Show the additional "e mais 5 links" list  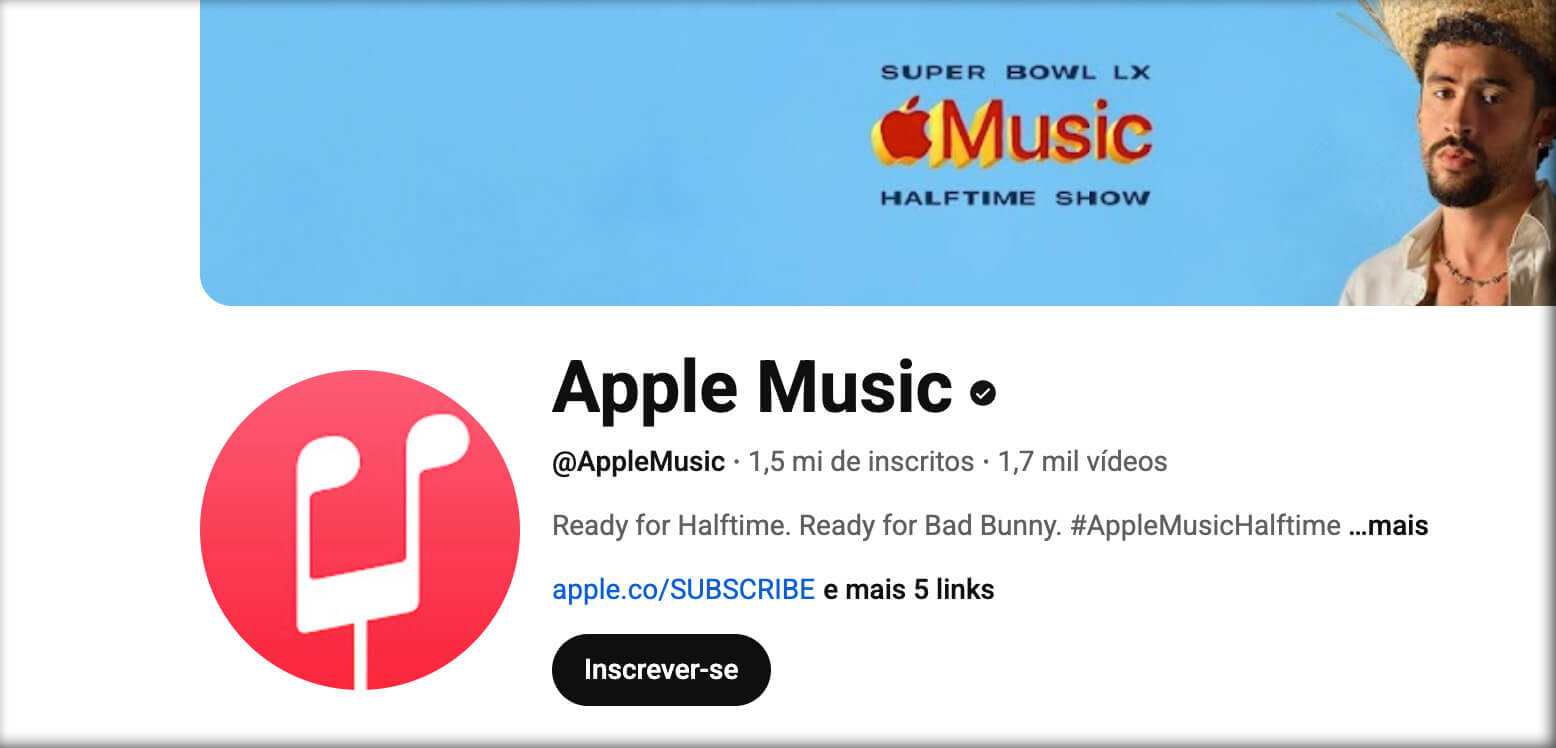[909, 590]
